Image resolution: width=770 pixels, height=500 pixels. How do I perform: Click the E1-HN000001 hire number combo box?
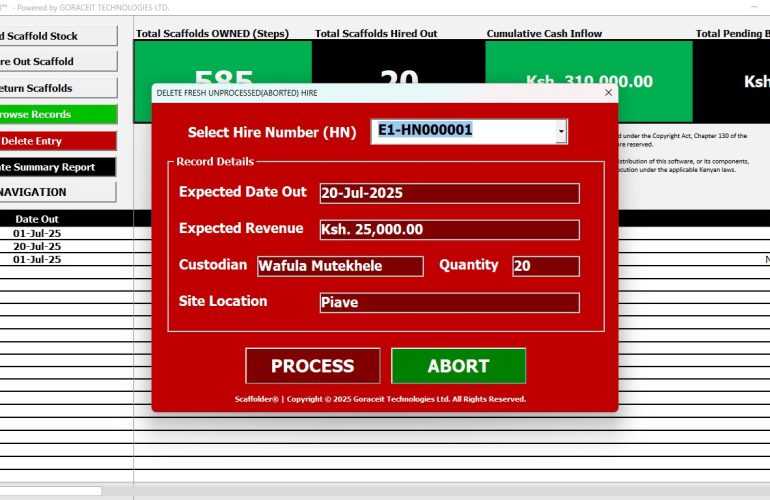pos(463,131)
